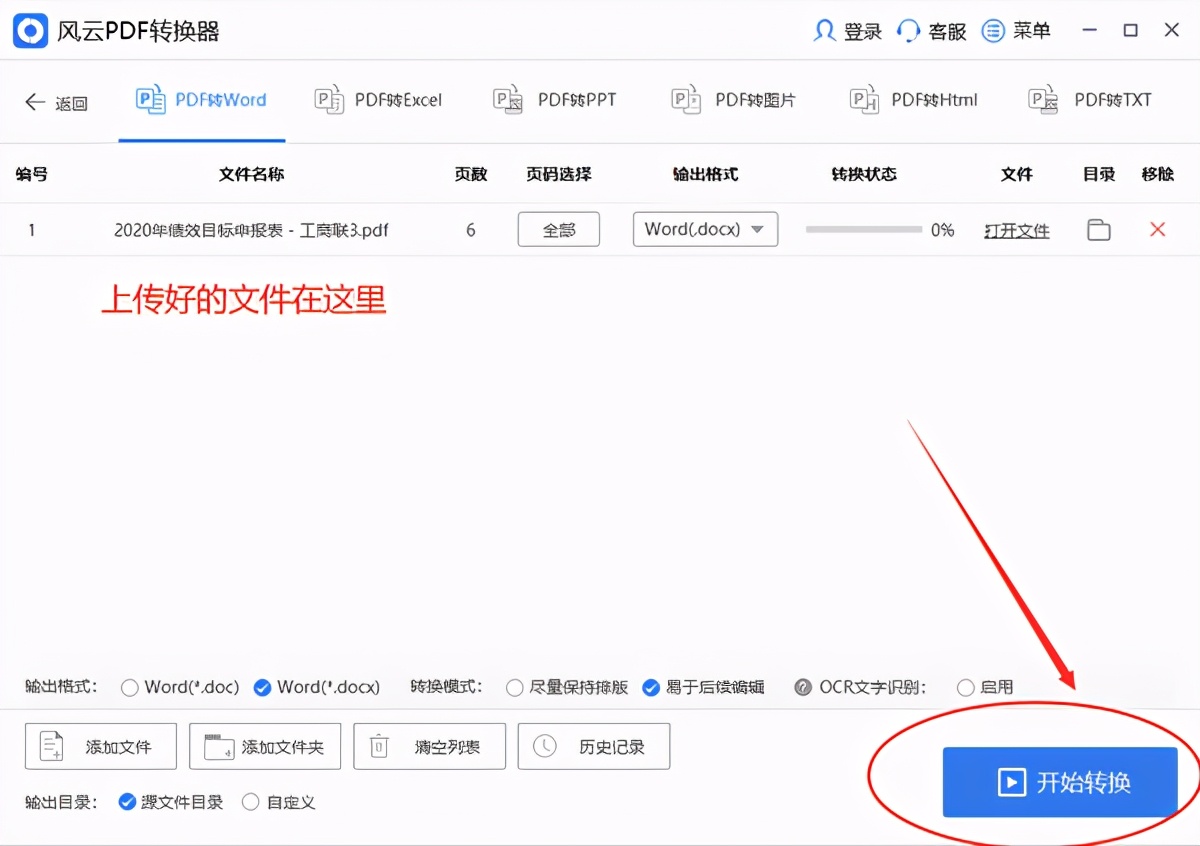Open output folder icon in 目录 column
Viewport: 1200px width, 846px height.
pos(1098,229)
